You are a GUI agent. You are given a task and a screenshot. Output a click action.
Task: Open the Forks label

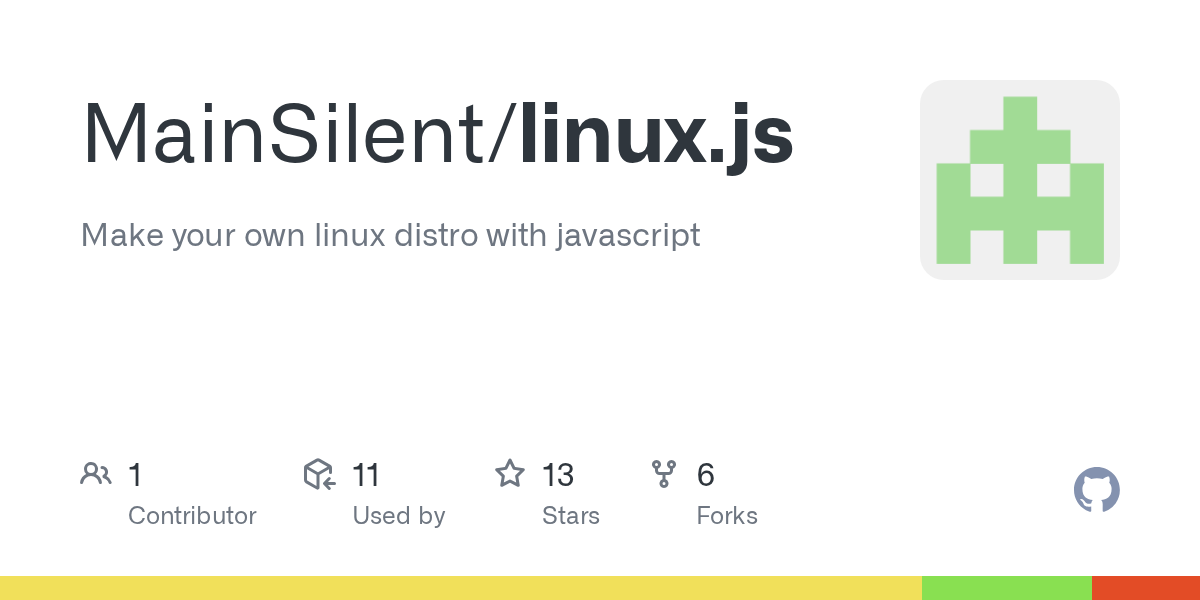coord(727,516)
